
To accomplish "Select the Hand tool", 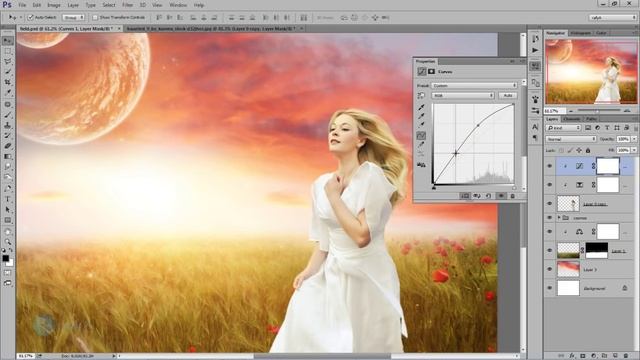I will tap(8, 231).
